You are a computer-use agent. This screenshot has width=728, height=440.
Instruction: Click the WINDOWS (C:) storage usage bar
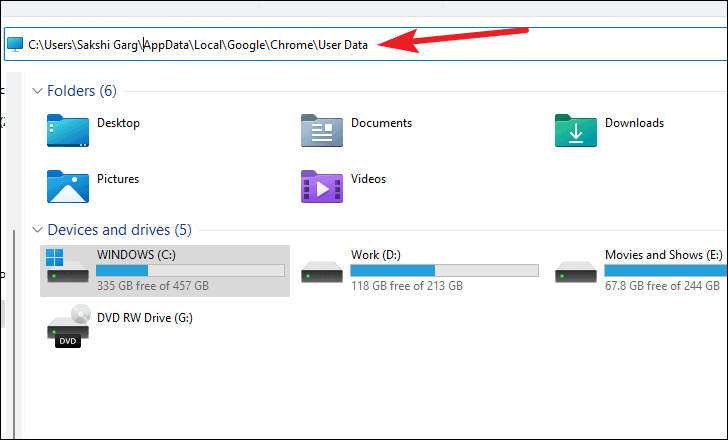point(190,271)
